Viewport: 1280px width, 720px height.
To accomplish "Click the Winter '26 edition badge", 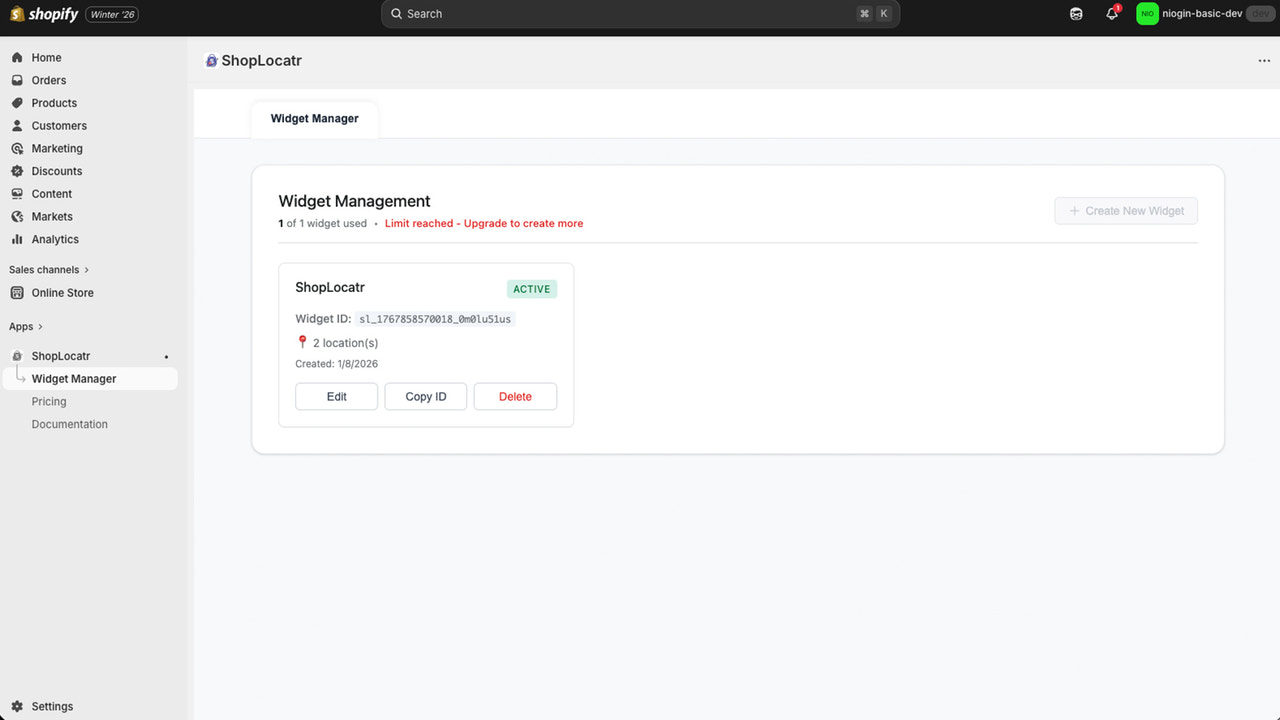I will coord(111,15).
